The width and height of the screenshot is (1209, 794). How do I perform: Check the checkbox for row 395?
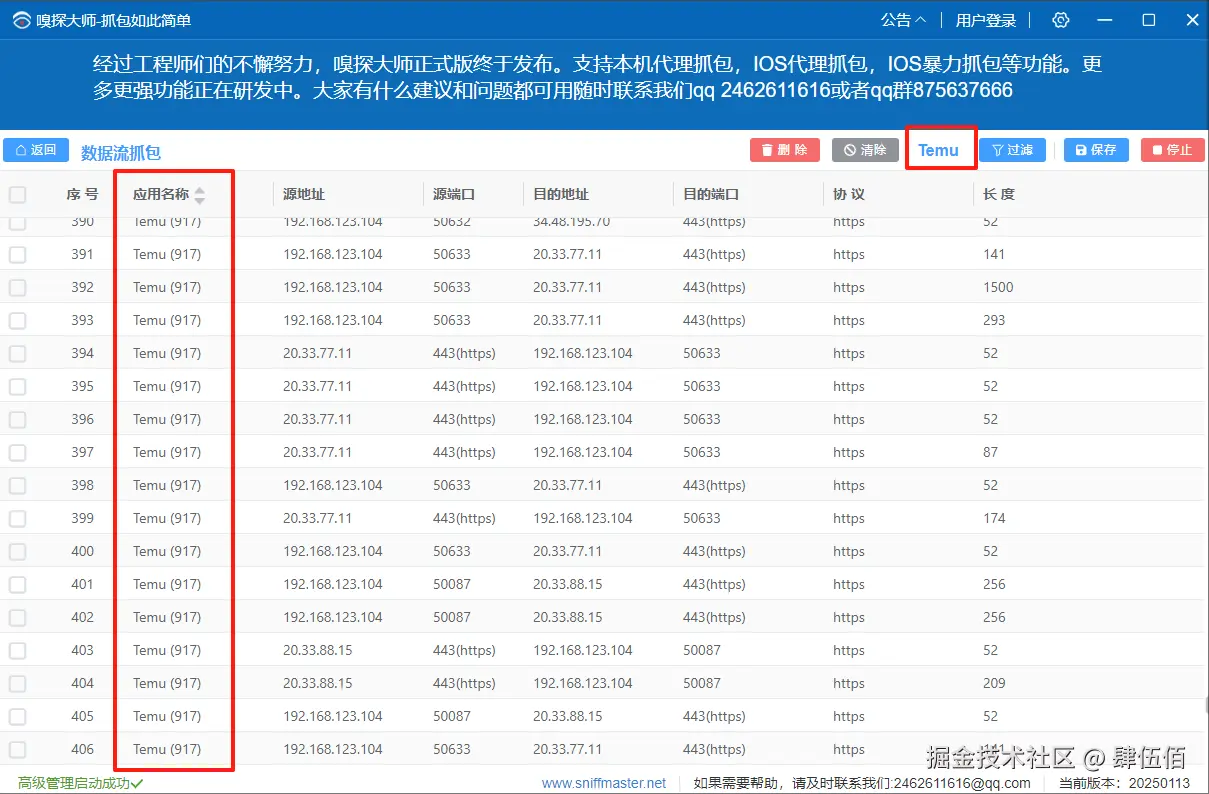click(17, 386)
